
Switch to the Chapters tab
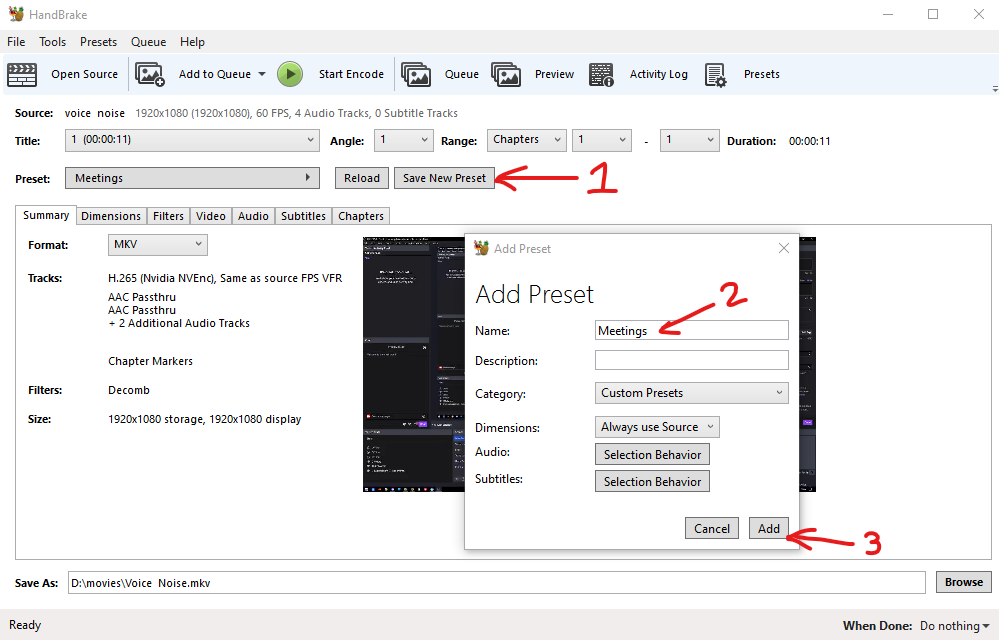click(x=361, y=216)
